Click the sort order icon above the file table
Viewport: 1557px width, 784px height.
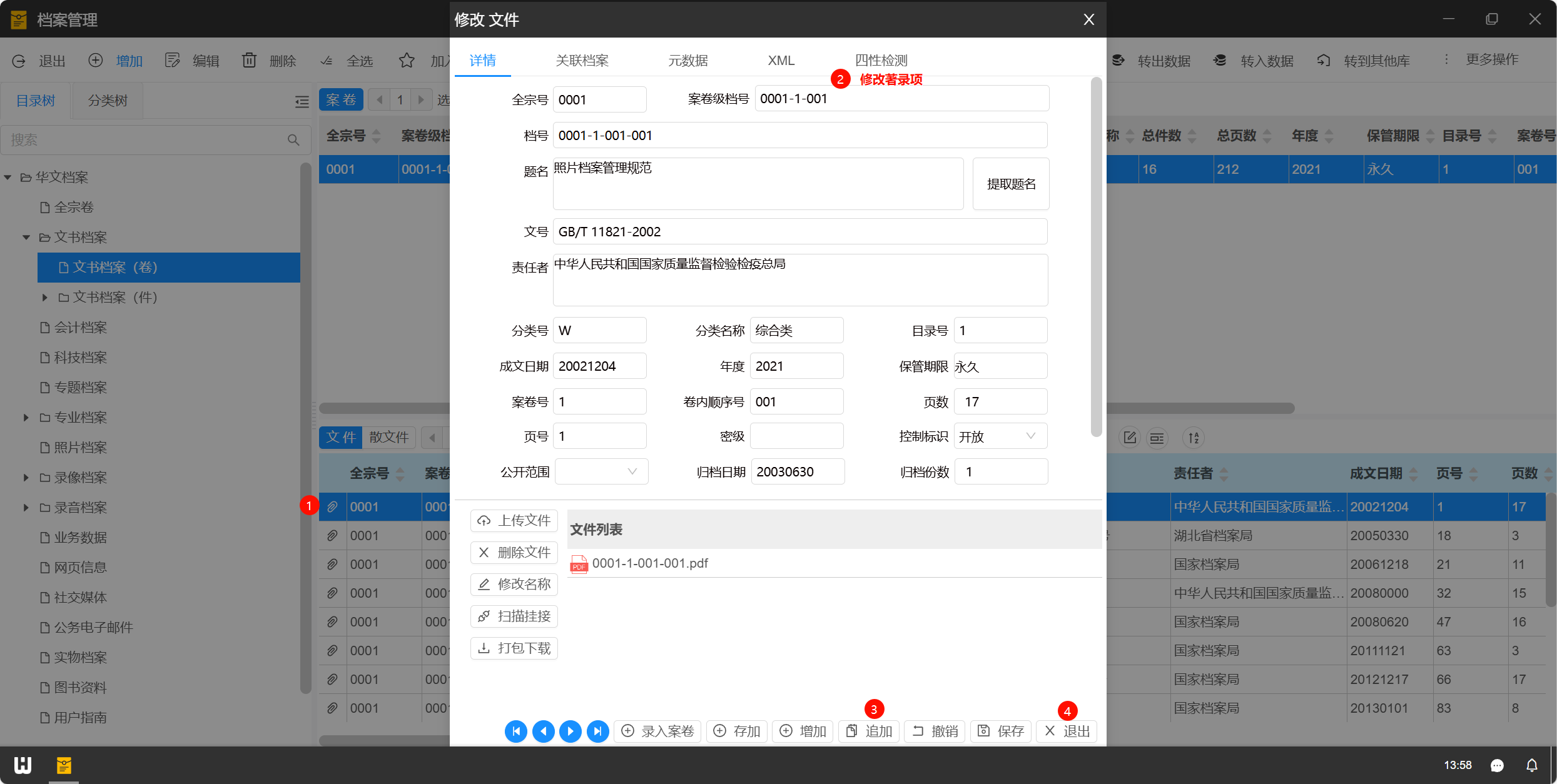tap(1194, 438)
